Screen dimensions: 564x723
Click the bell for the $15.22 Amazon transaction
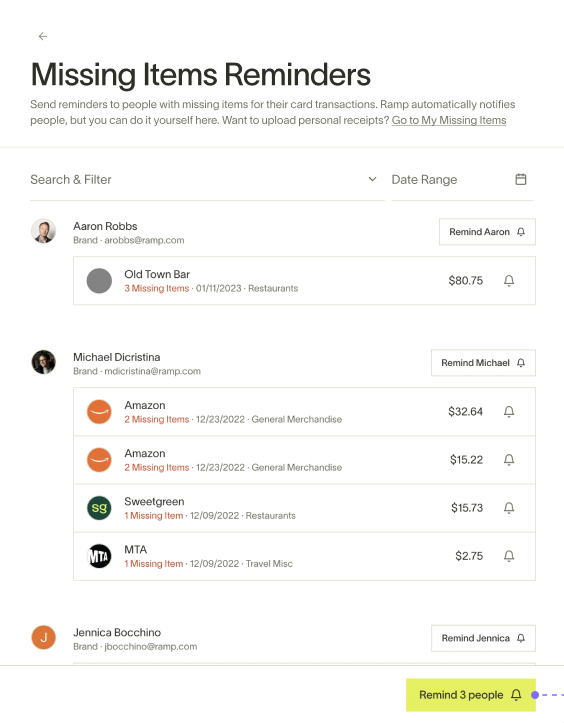(509, 460)
